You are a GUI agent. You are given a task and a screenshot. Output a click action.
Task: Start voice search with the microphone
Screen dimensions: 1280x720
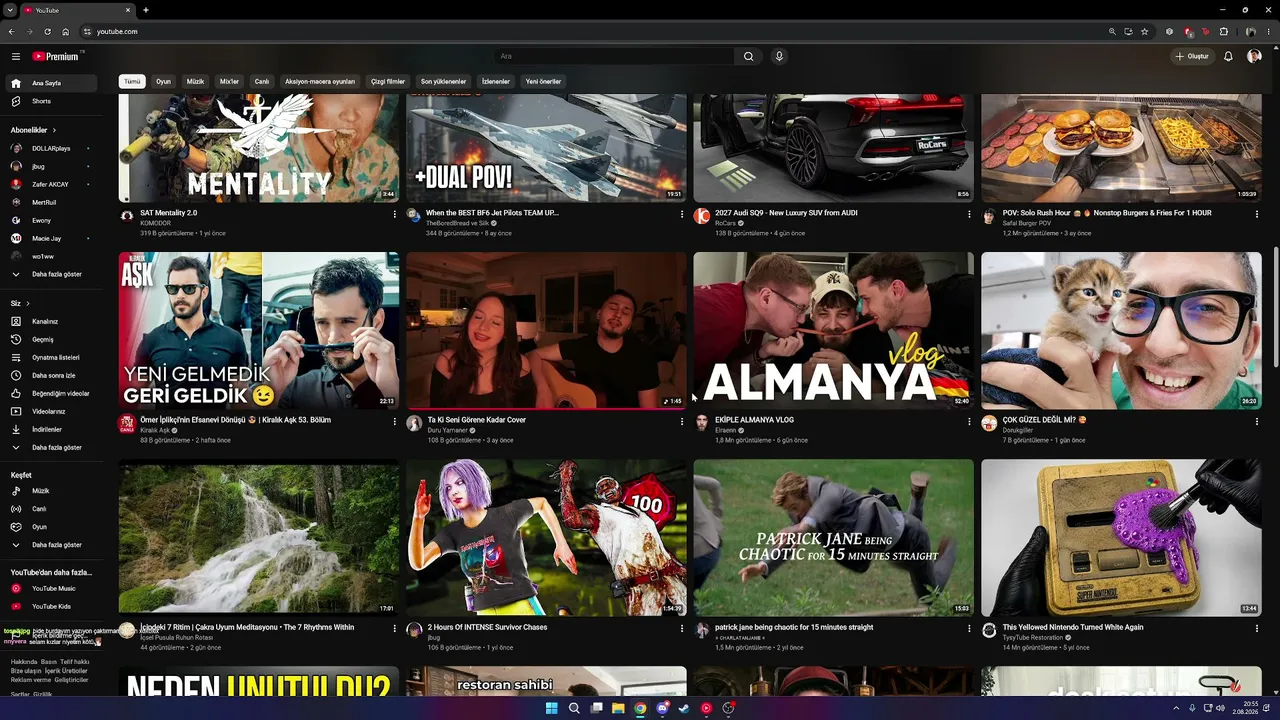pos(779,56)
